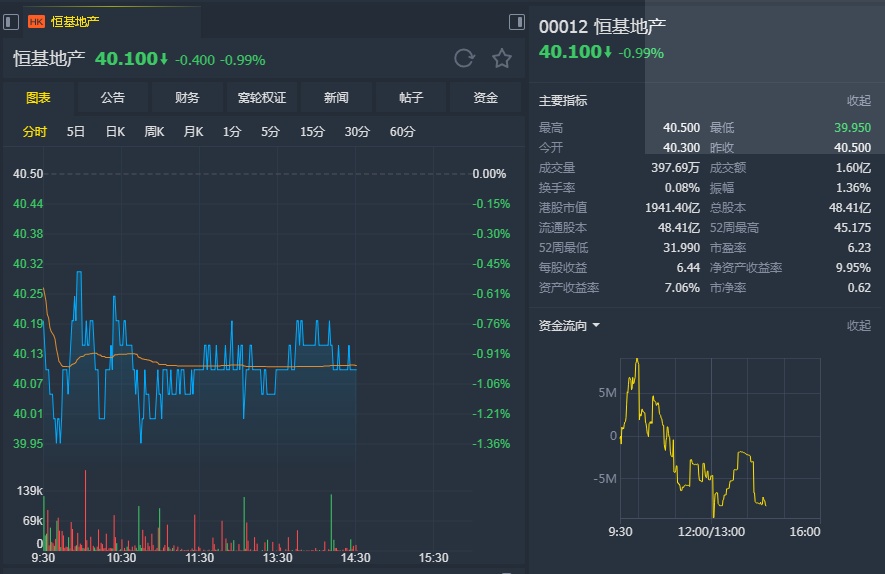This screenshot has width=885, height=574.
Task: Select the 日K chart period
Action: pos(115,132)
